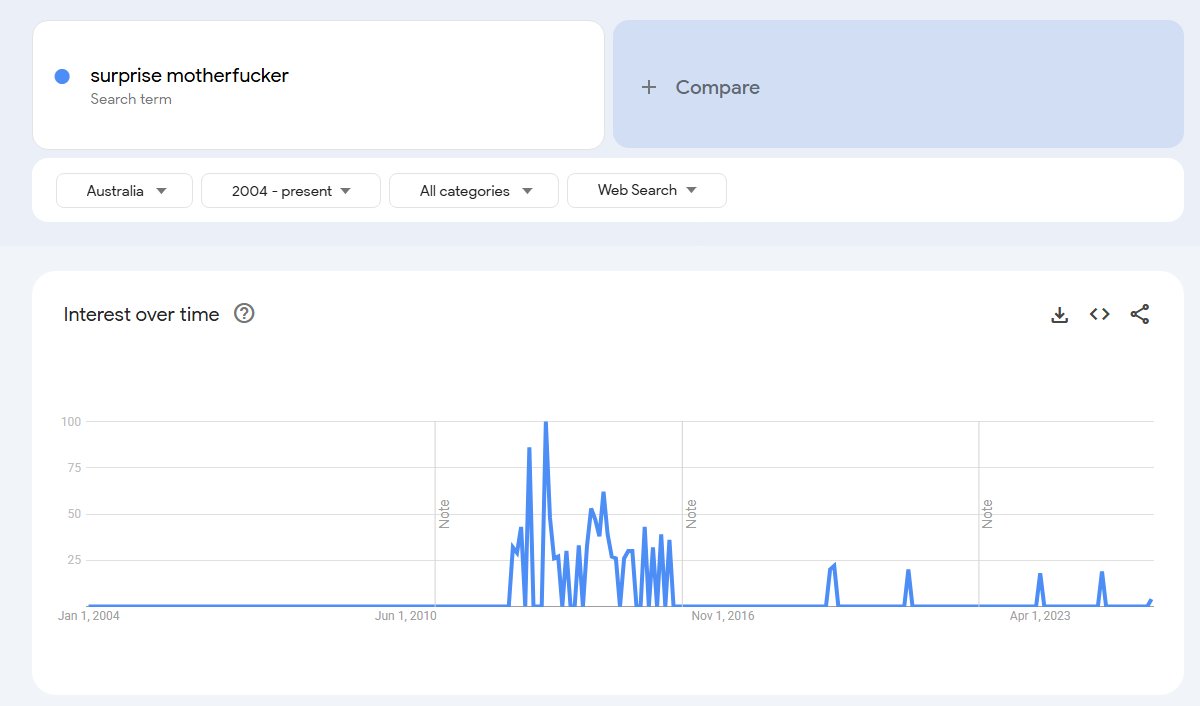Click the '25' y-axis label
The height and width of the screenshot is (706, 1200).
(x=73, y=560)
